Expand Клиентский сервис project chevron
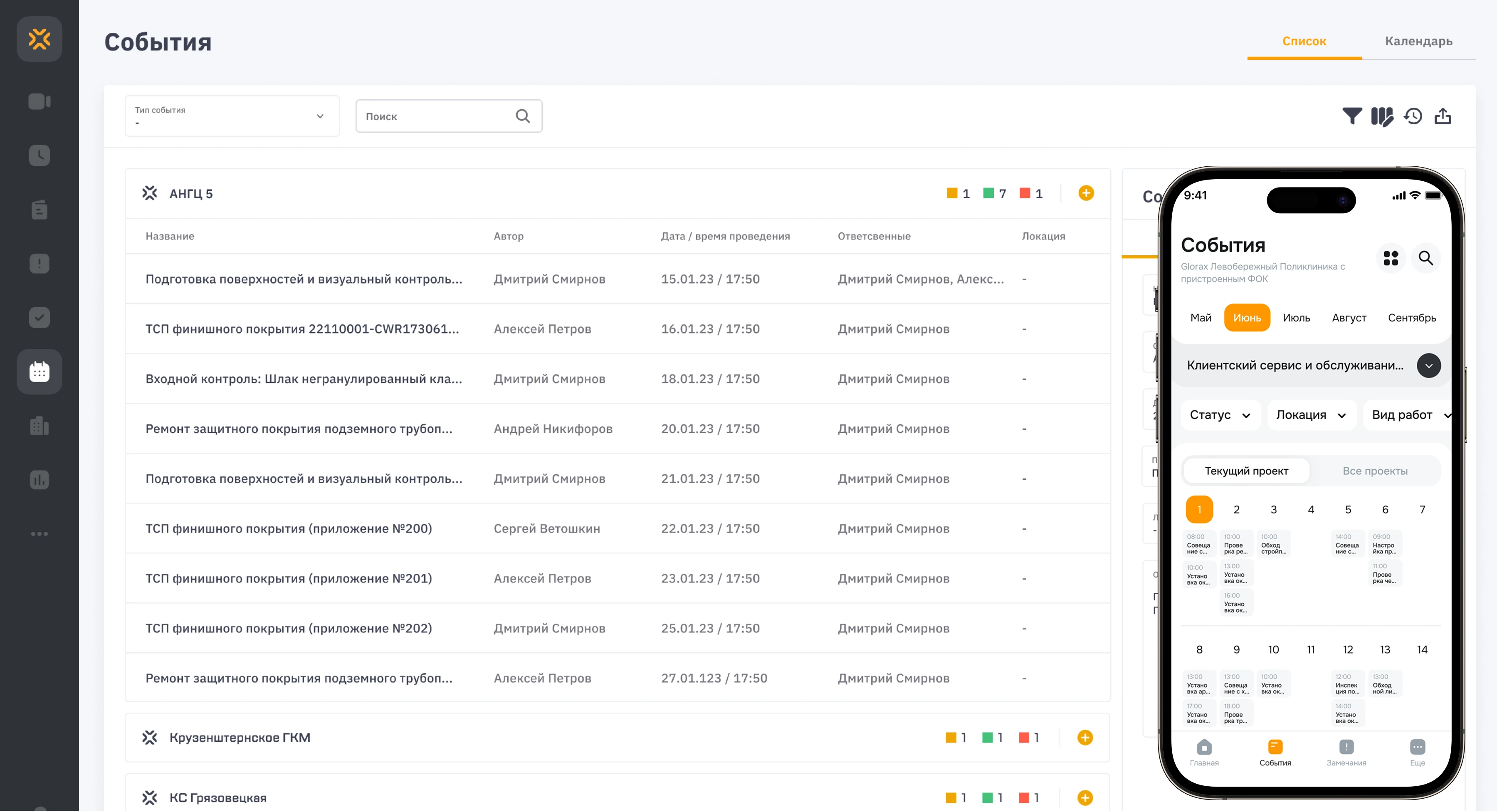The width and height of the screenshot is (1497, 812). [1428, 365]
